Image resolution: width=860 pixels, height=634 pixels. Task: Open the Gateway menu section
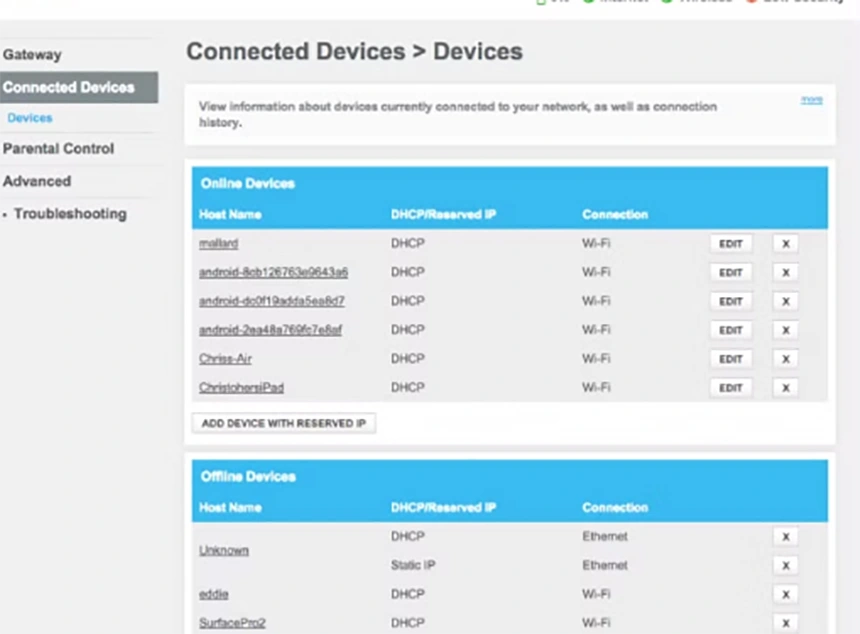coord(32,55)
